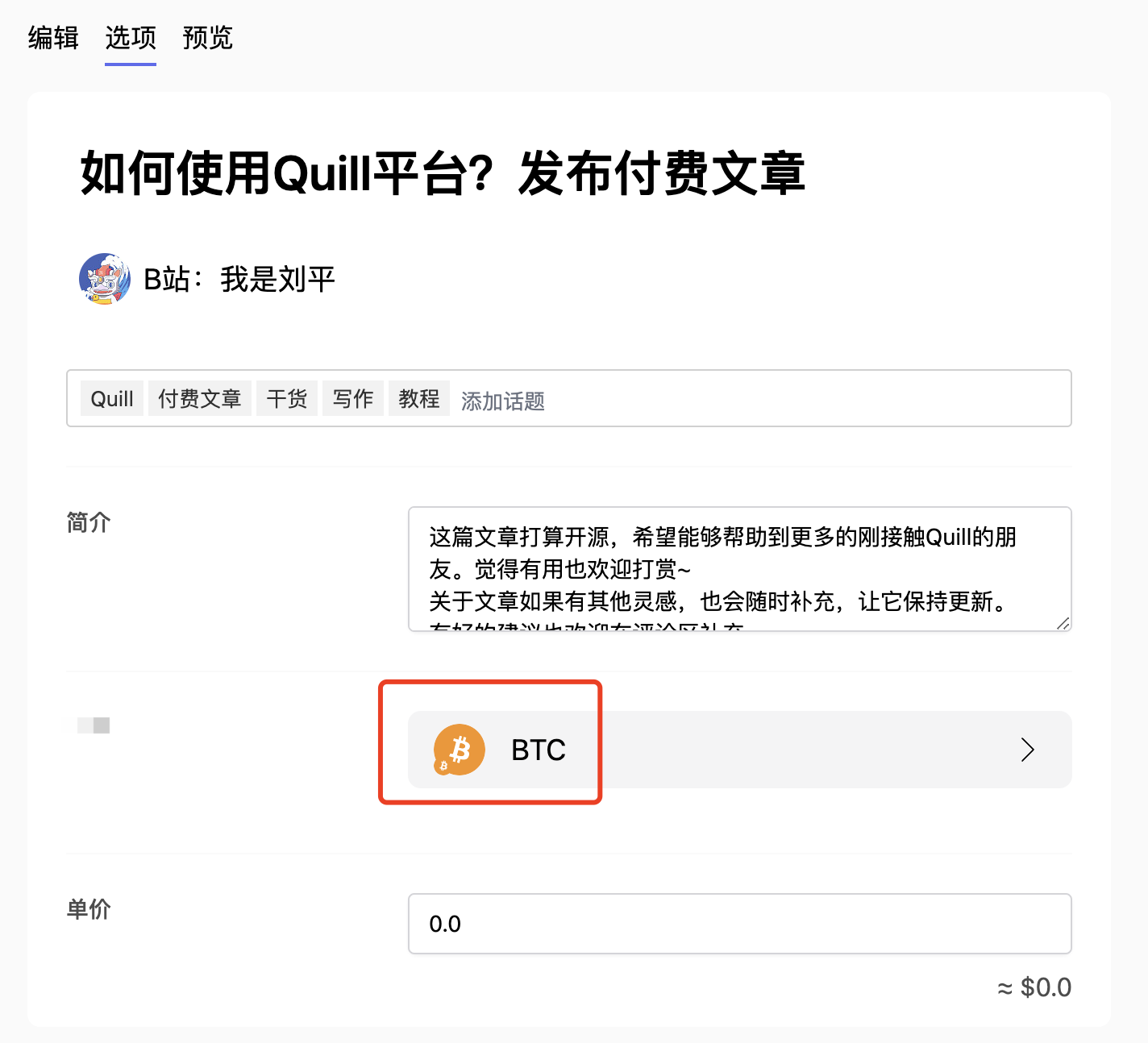Screen dimensions: 1148x1043
Task: Expand the BTC currency selector chevron
Action: click(1027, 750)
